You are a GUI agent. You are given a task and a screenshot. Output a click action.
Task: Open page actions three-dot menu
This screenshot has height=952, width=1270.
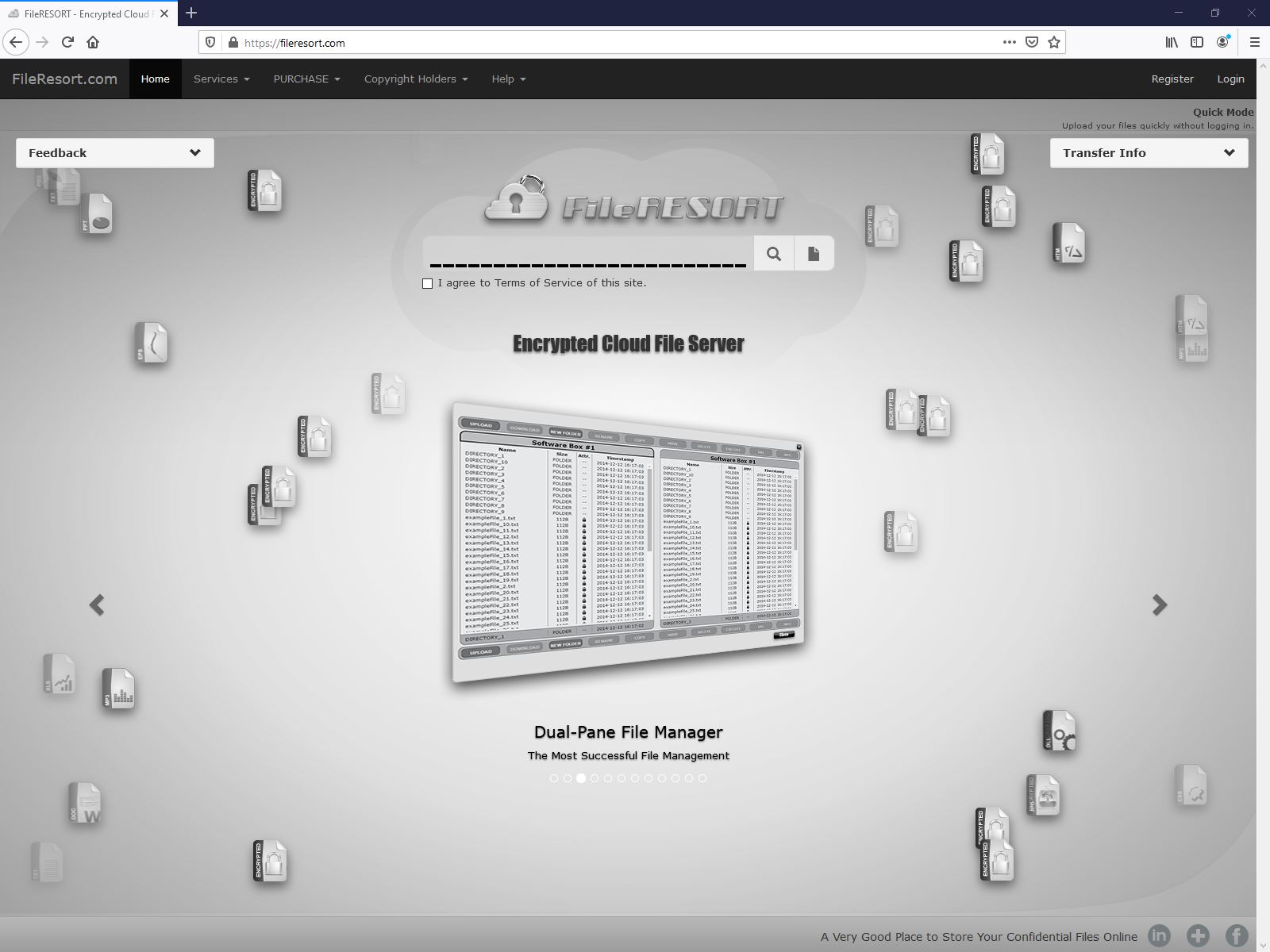[x=1009, y=42]
